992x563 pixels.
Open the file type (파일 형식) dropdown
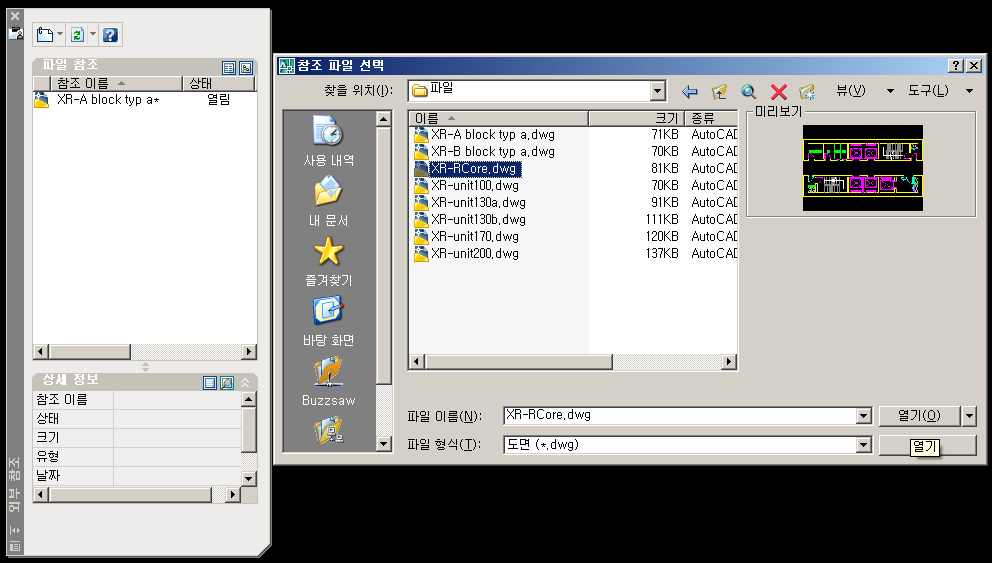(864, 445)
